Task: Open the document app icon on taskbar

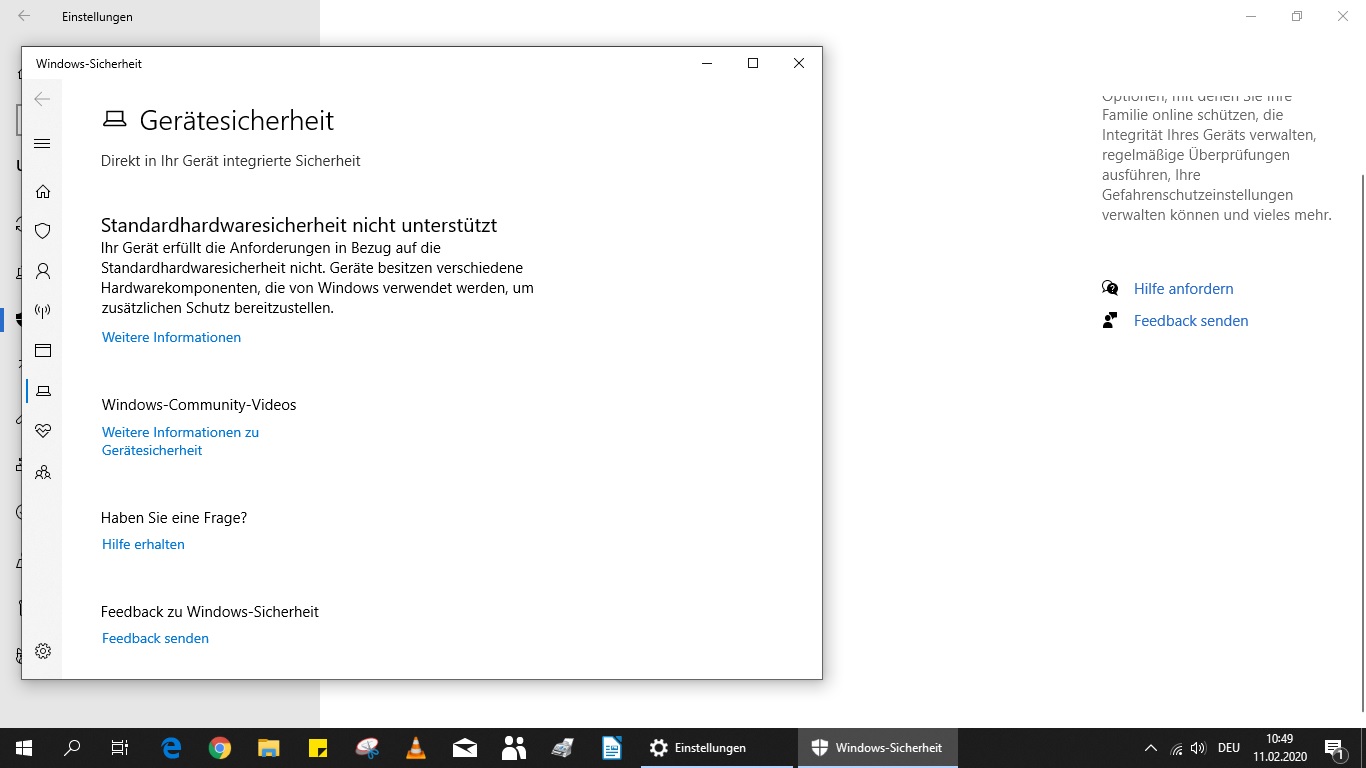Action: [x=612, y=748]
